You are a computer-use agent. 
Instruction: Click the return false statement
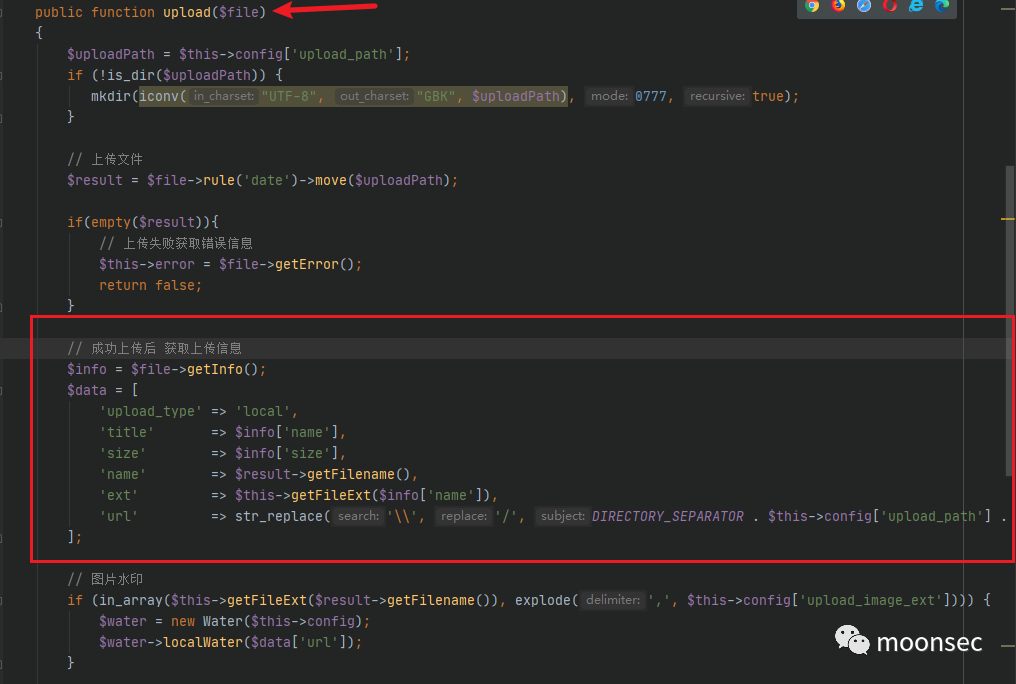tap(150, 286)
